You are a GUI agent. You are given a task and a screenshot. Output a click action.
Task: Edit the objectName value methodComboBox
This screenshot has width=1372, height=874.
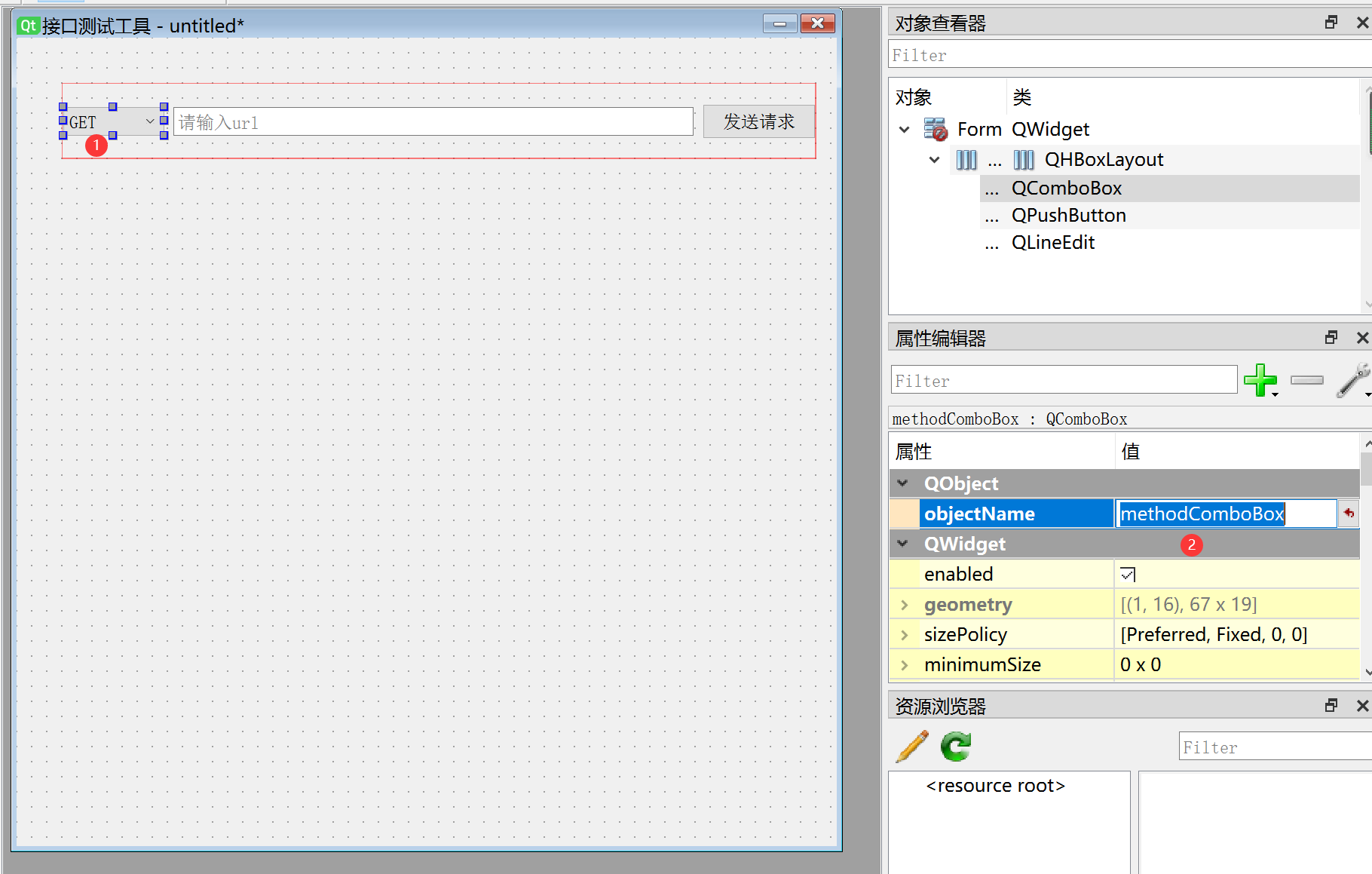(x=1227, y=514)
